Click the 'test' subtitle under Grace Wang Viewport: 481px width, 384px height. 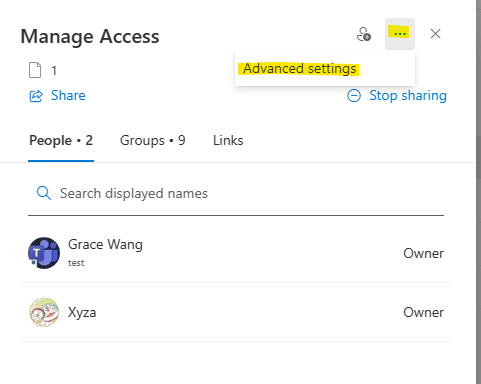[76, 263]
